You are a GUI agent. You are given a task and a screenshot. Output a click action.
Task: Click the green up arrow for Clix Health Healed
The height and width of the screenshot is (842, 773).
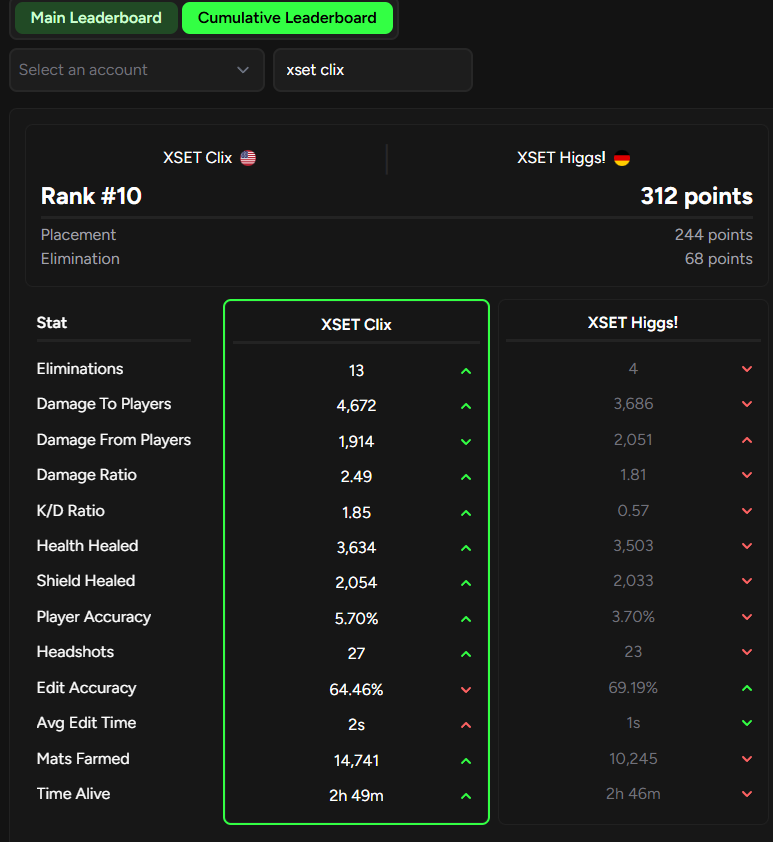pyautogui.click(x=466, y=548)
